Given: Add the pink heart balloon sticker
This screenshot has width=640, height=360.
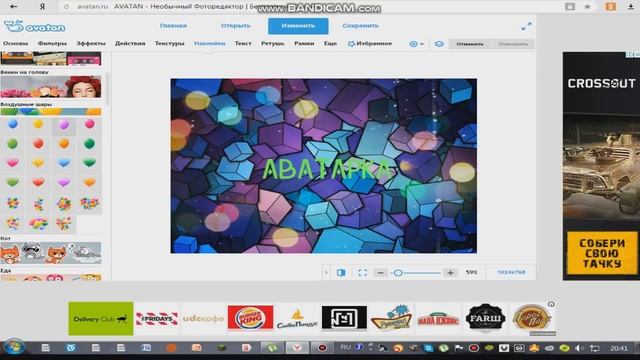Looking at the screenshot, I should tap(13, 163).
